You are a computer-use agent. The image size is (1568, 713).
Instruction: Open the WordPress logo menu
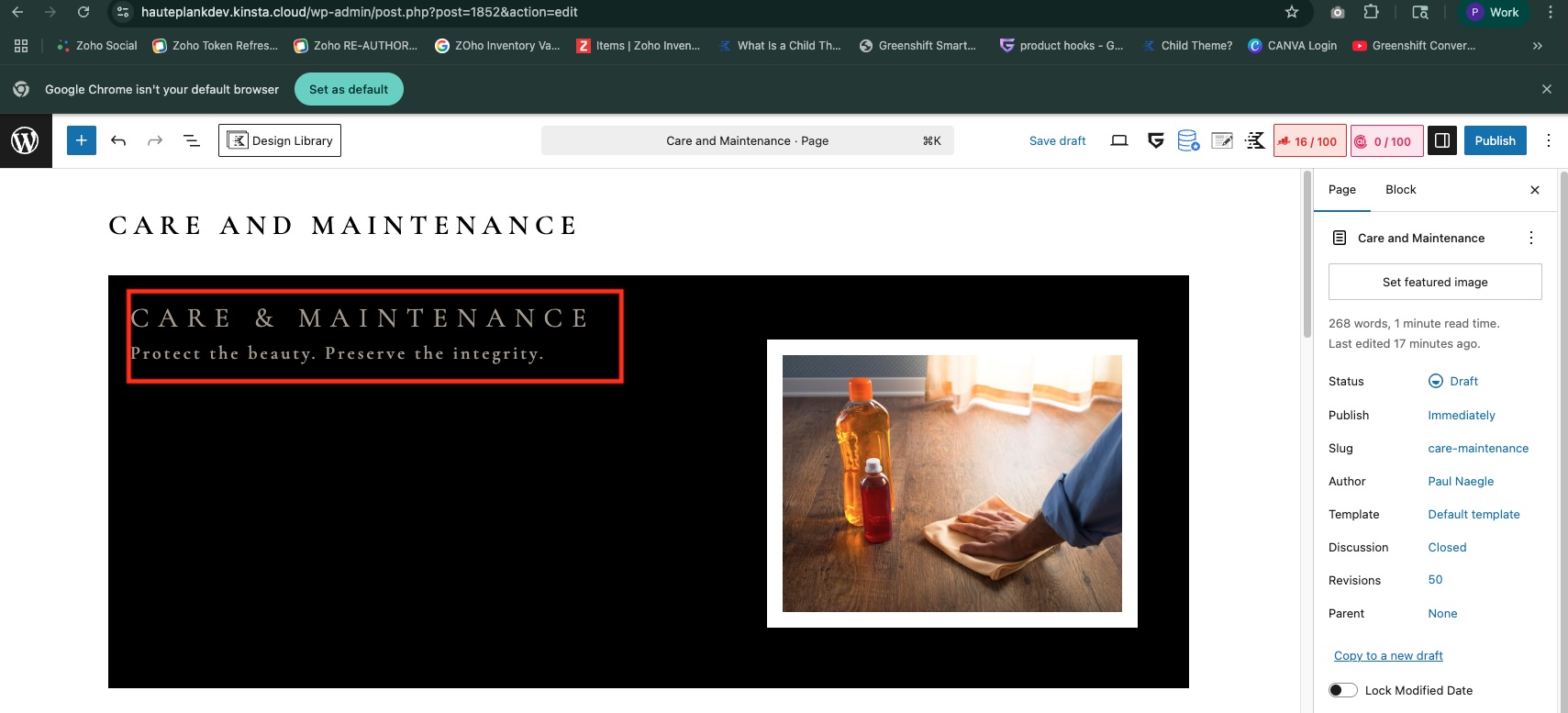[x=25, y=140]
